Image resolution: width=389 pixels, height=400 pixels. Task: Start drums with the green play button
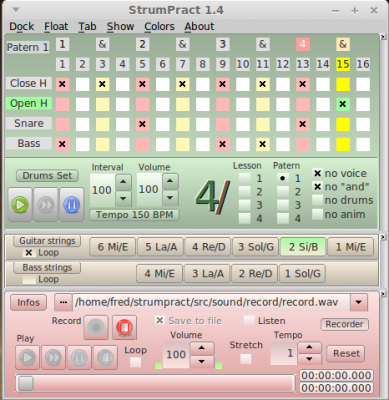coord(20,205)
